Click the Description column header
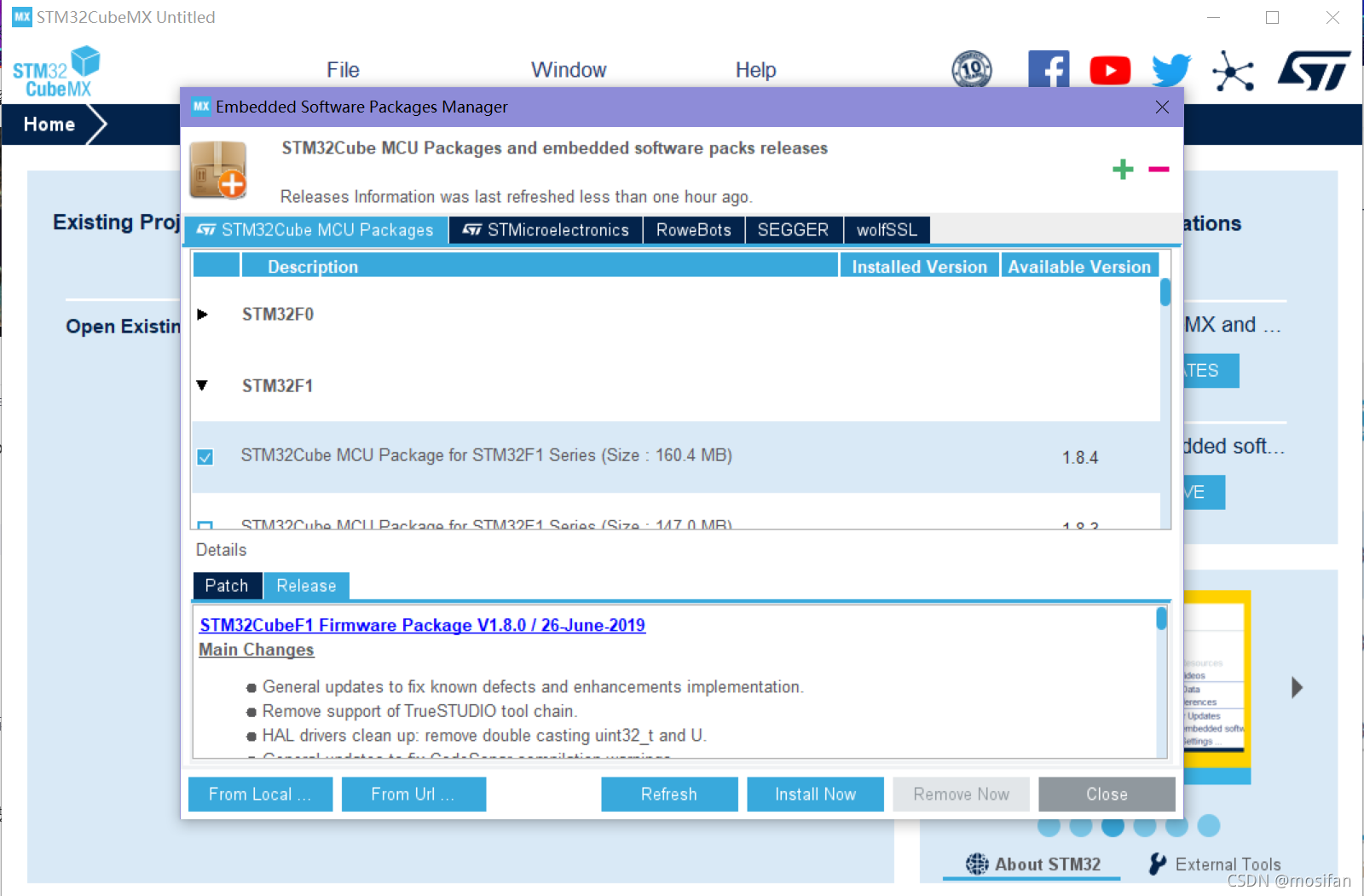This screenshot has width=1364, height=896. [x=540, y=266]
